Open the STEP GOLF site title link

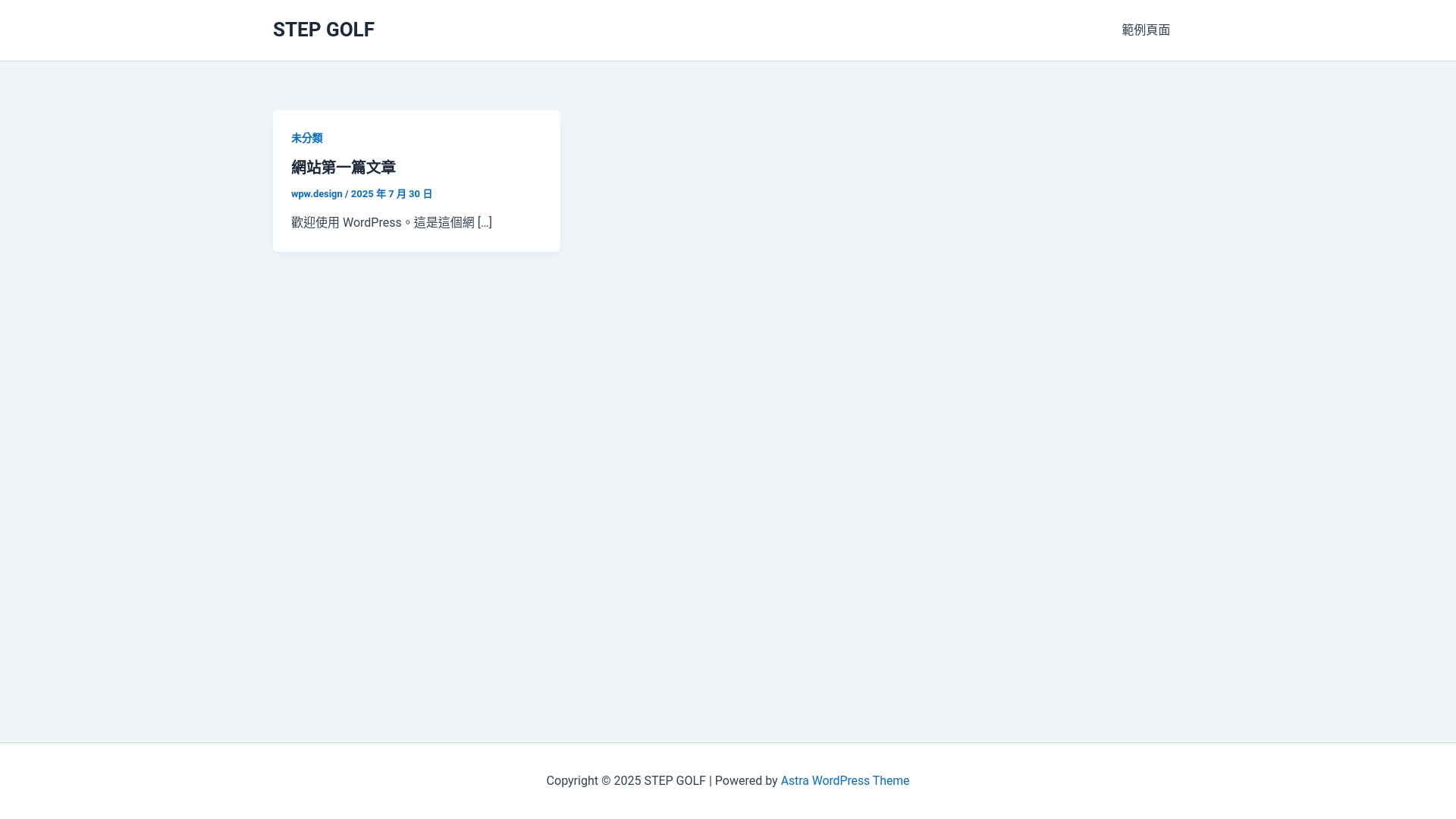[x=324, y=30]
